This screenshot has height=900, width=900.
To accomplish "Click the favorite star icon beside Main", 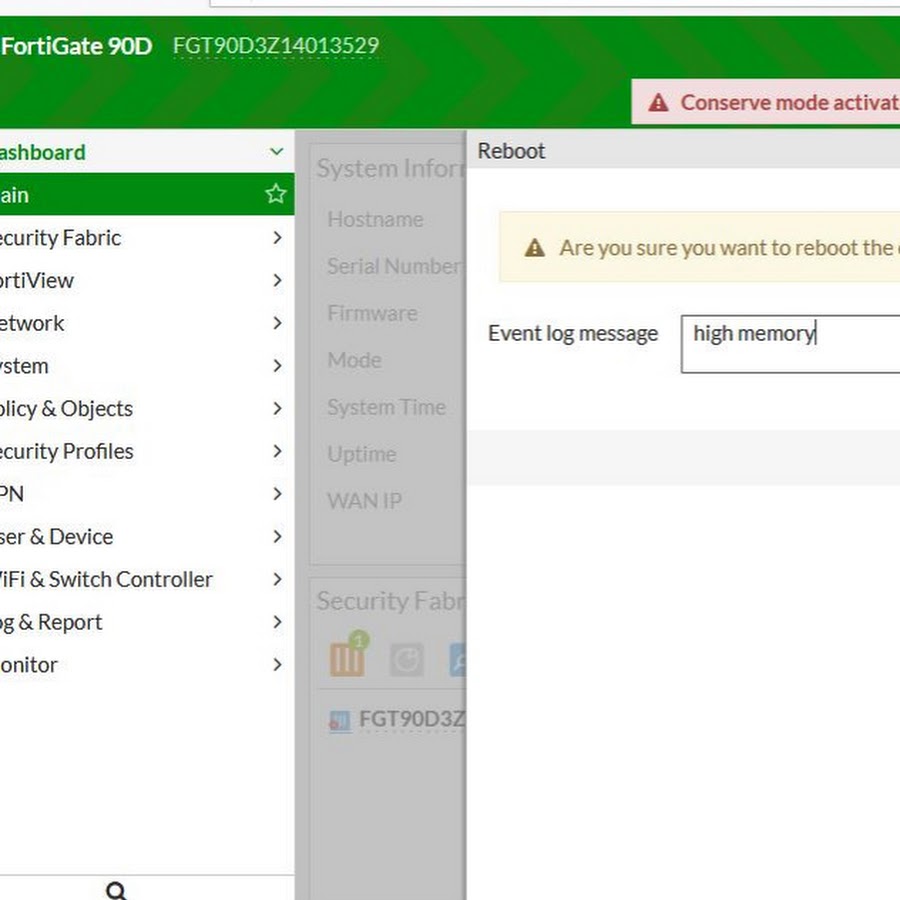I will click(x=276, y=194).
